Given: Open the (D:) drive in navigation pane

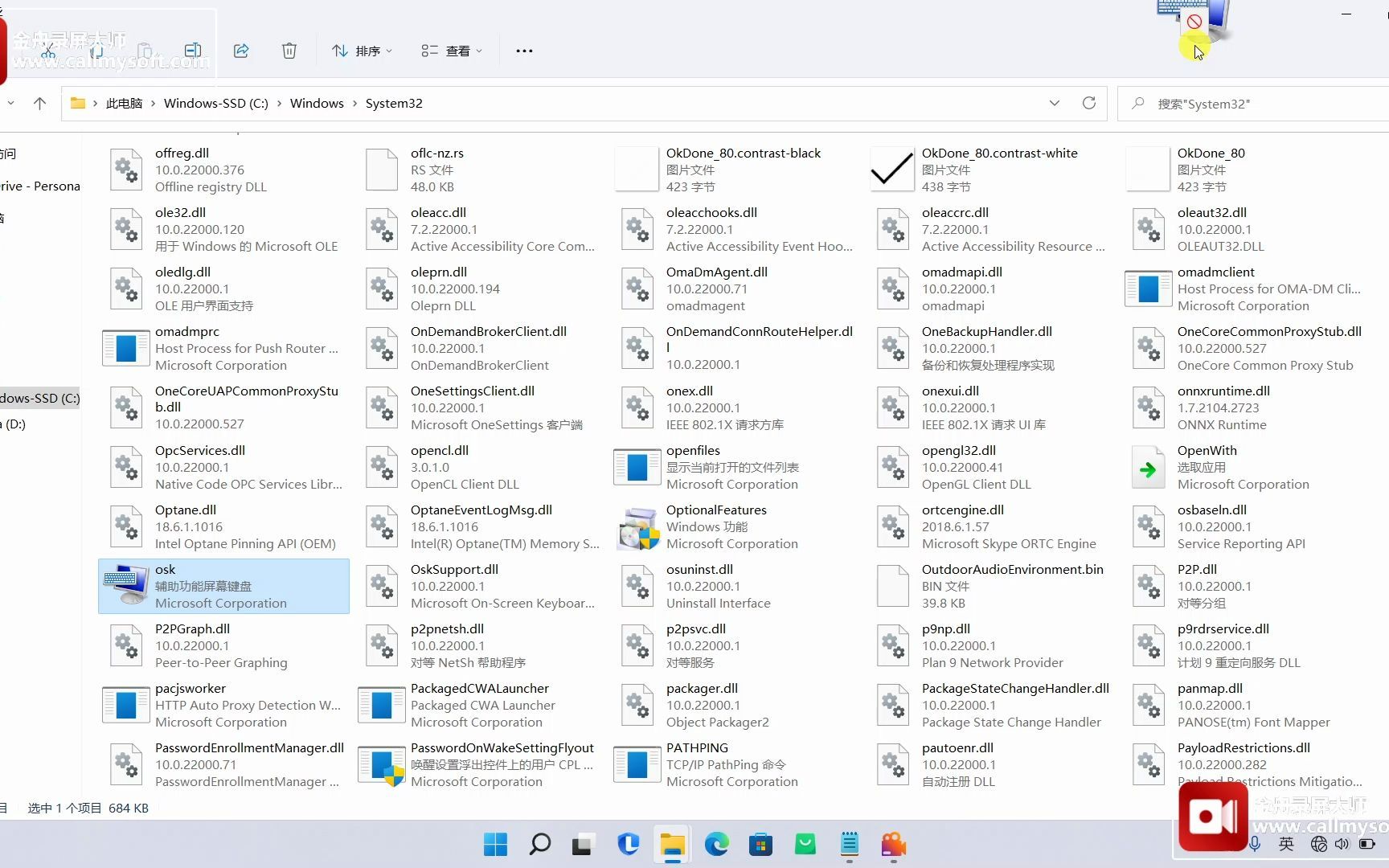Looking at the screenshot, I should point(14,424).
